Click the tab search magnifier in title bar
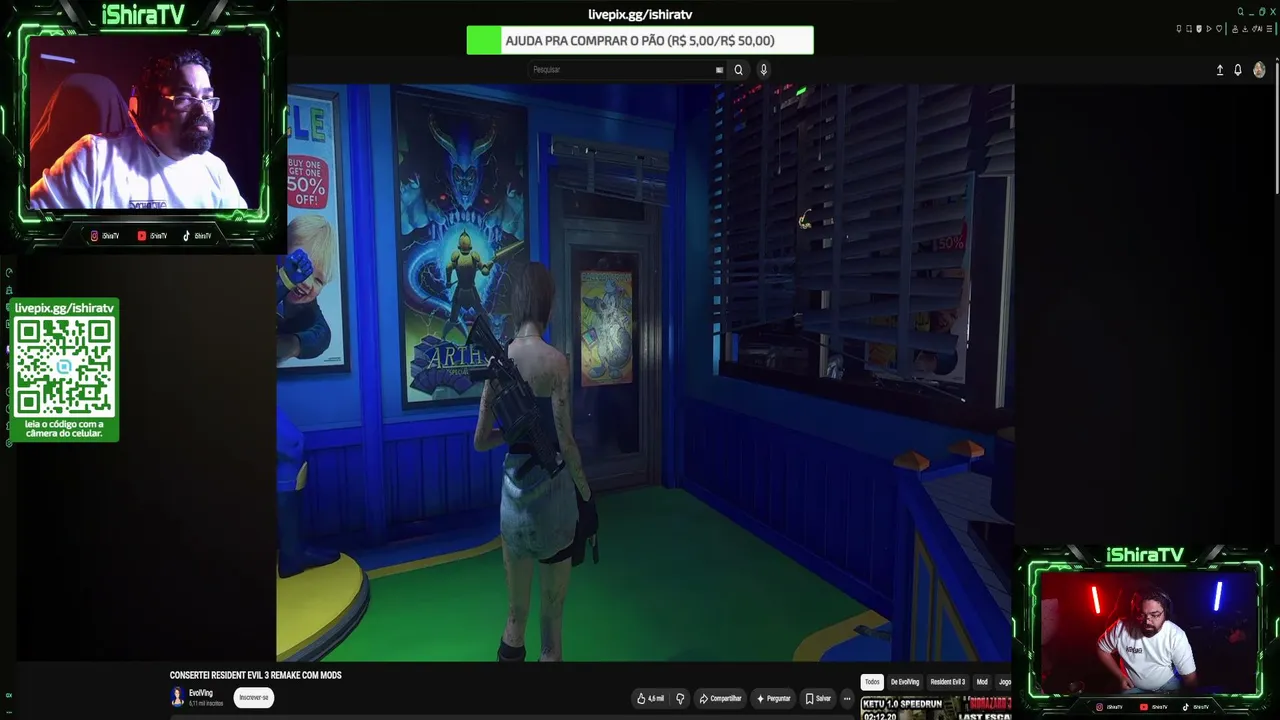 point(1241,11)
